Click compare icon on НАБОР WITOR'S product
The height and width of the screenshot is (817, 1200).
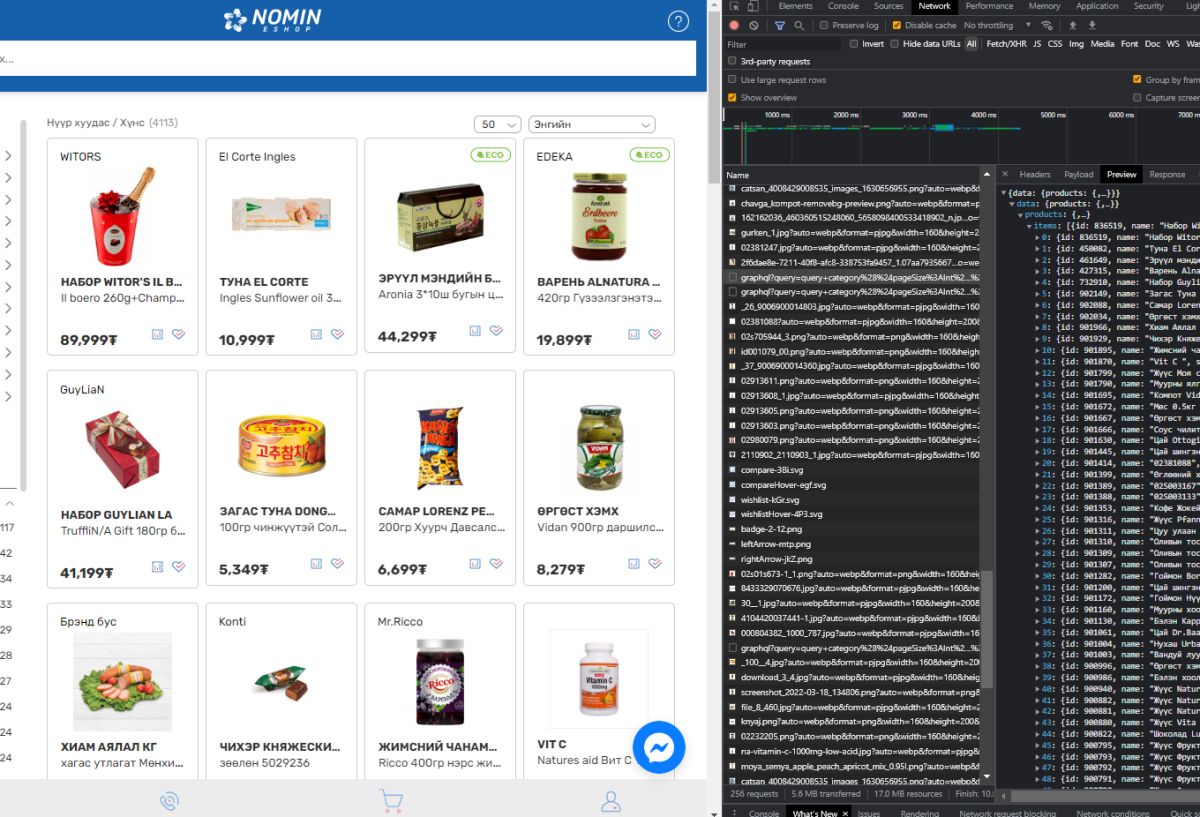[x=157, y=334]
